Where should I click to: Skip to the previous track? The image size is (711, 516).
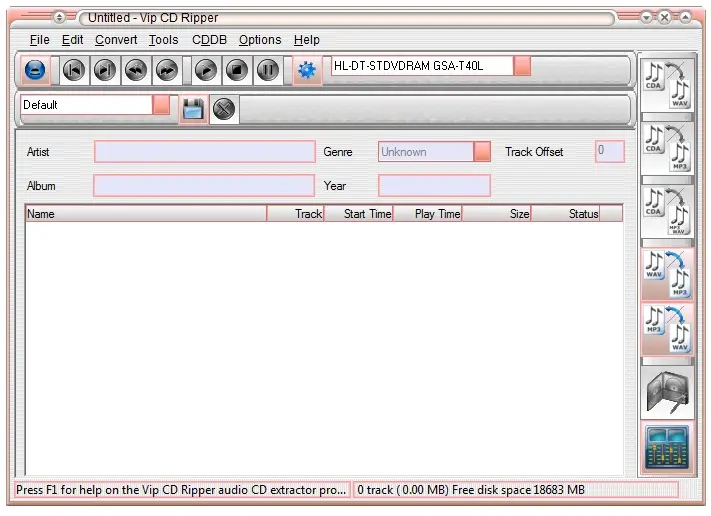[74, 70]
